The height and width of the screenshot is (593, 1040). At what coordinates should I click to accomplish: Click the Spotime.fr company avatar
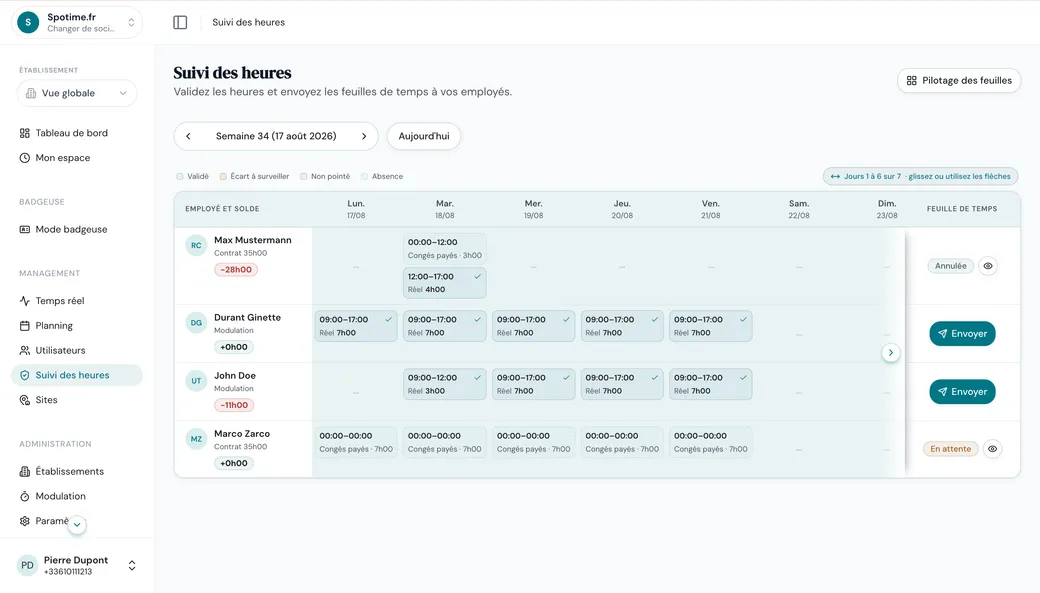point(28,23)
